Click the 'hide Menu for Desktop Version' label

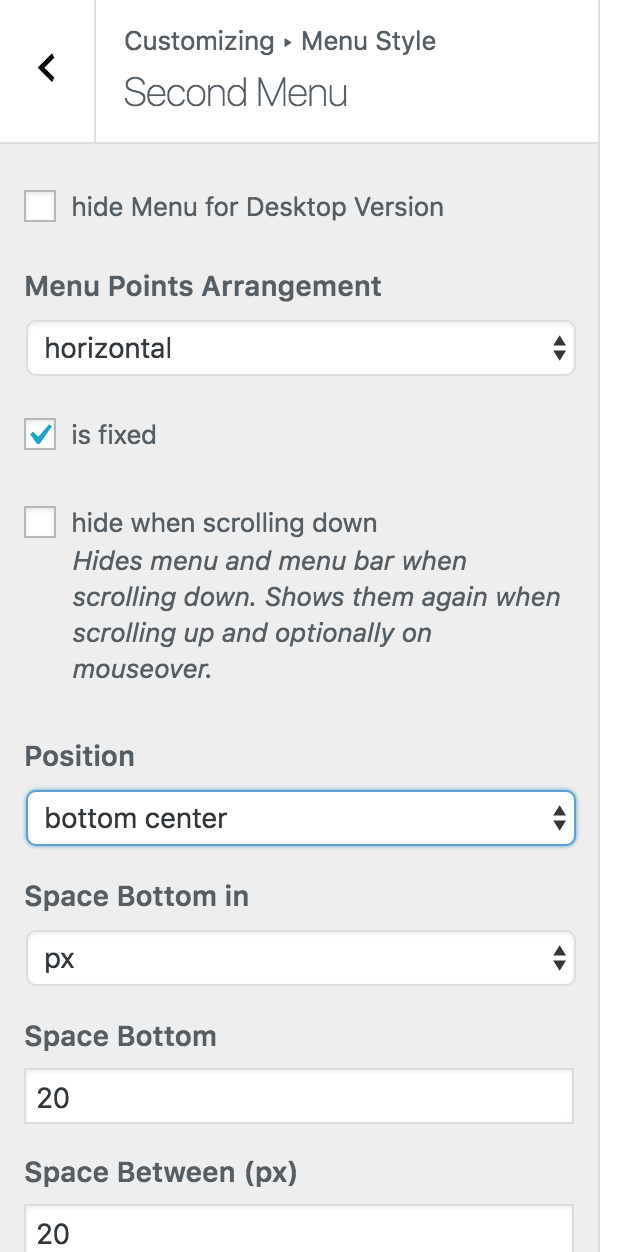pos(257,208)
